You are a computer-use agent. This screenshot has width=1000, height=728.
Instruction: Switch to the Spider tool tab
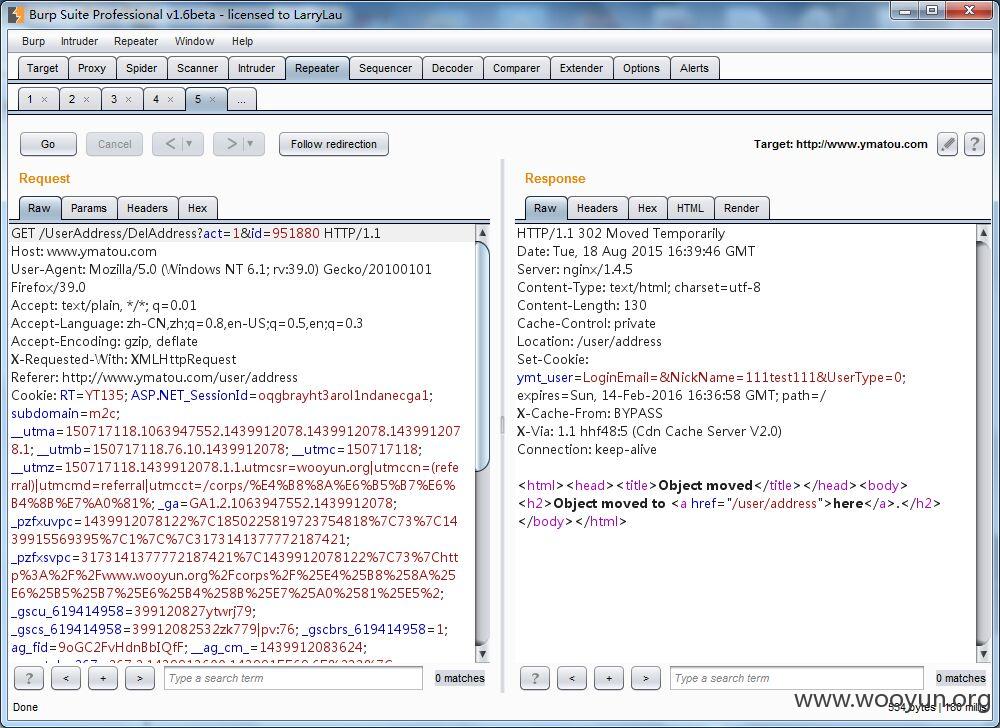[142, 68]
